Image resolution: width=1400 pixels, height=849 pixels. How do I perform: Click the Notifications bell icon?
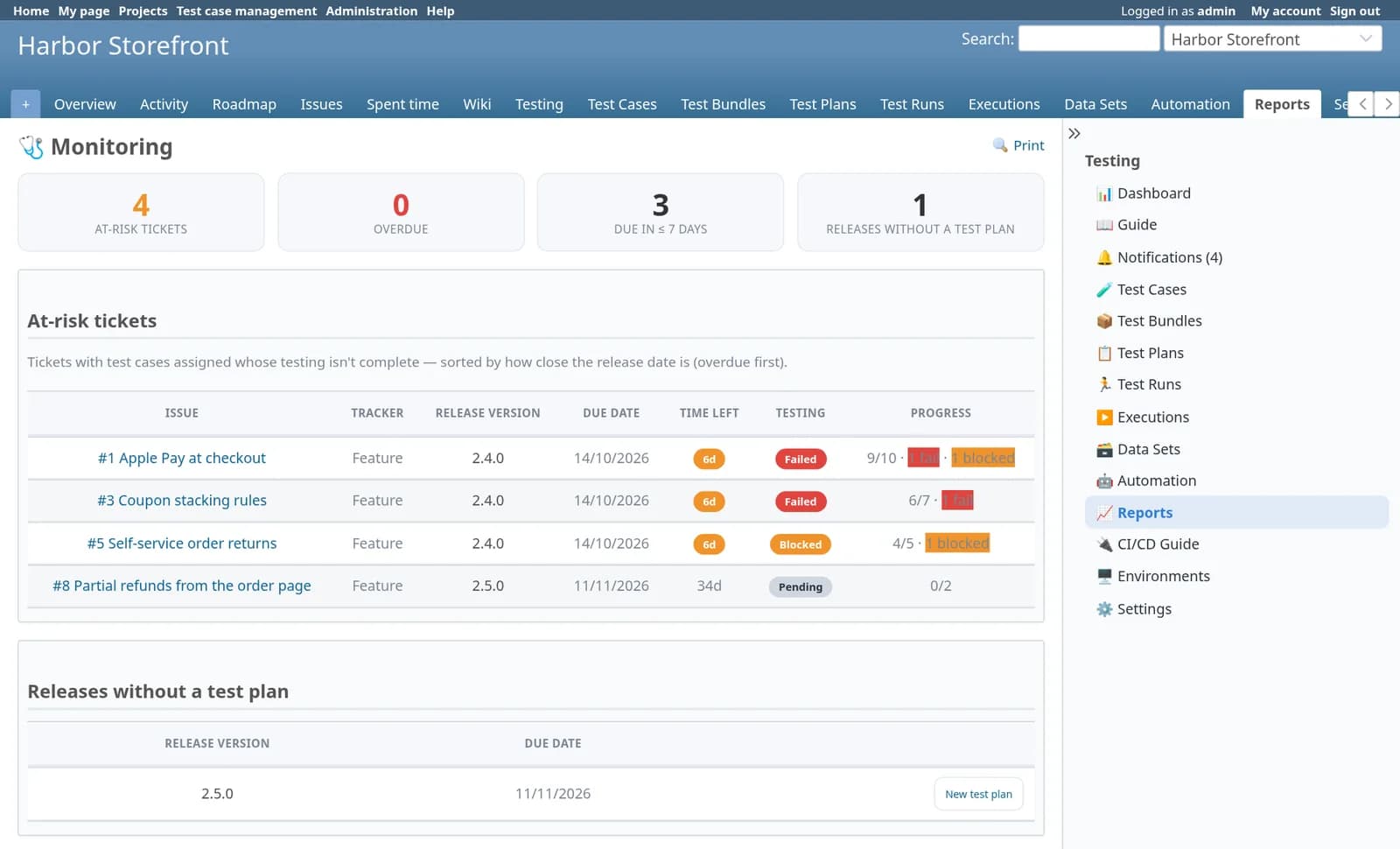[1104, 257]
